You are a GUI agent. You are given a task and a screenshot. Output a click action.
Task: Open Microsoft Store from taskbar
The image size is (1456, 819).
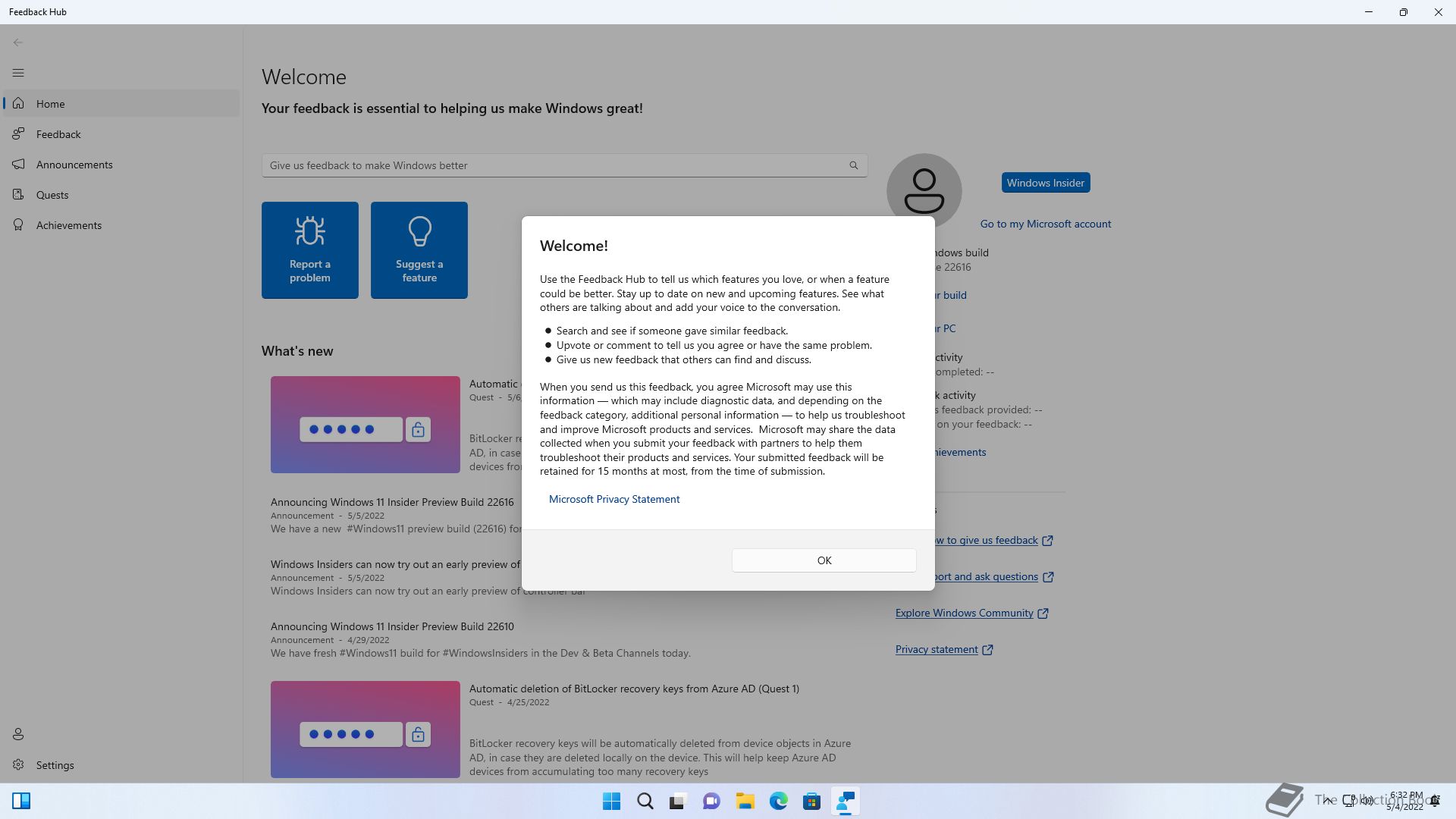811,801
